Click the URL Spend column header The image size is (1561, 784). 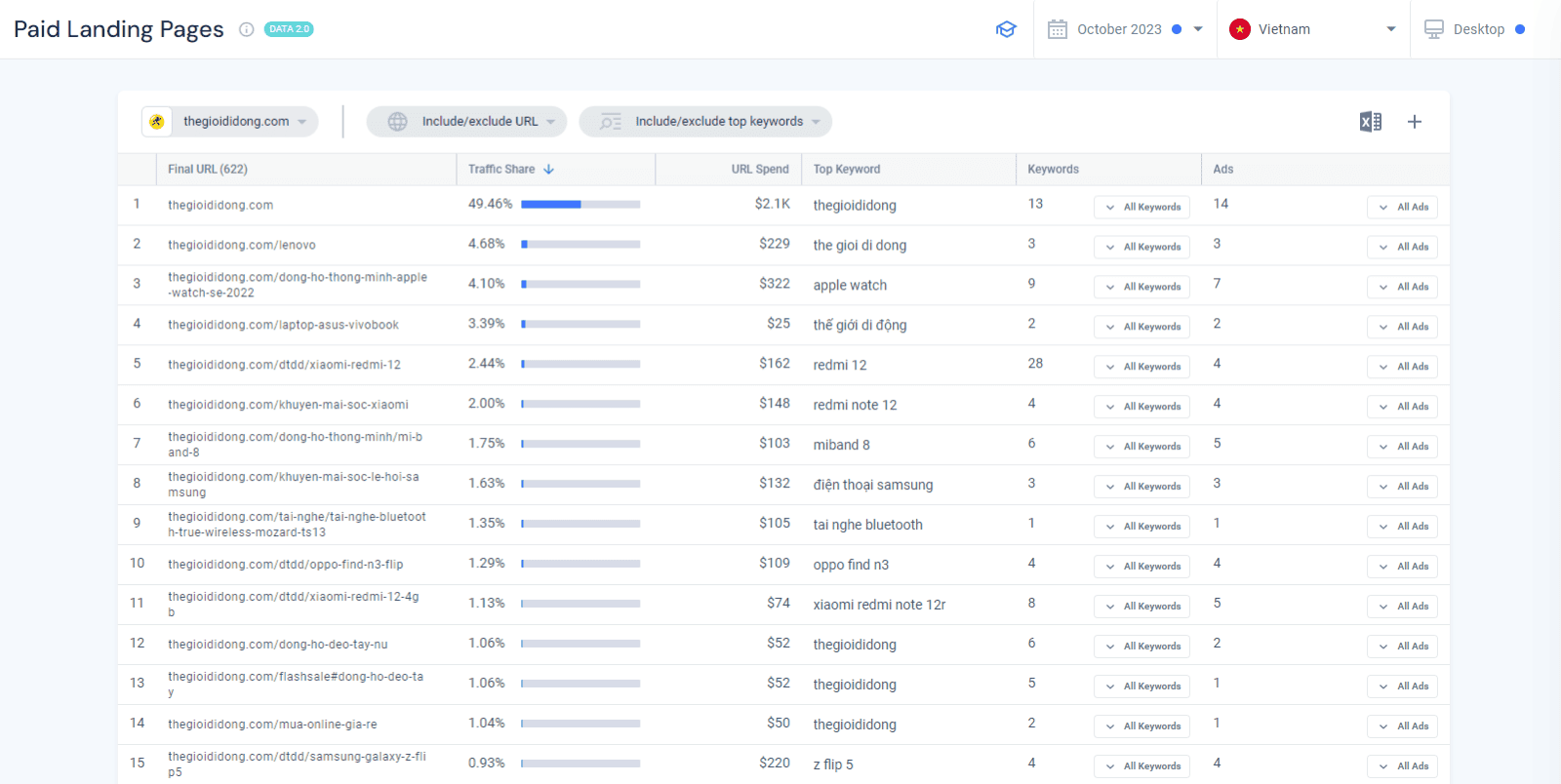[760, 169]
